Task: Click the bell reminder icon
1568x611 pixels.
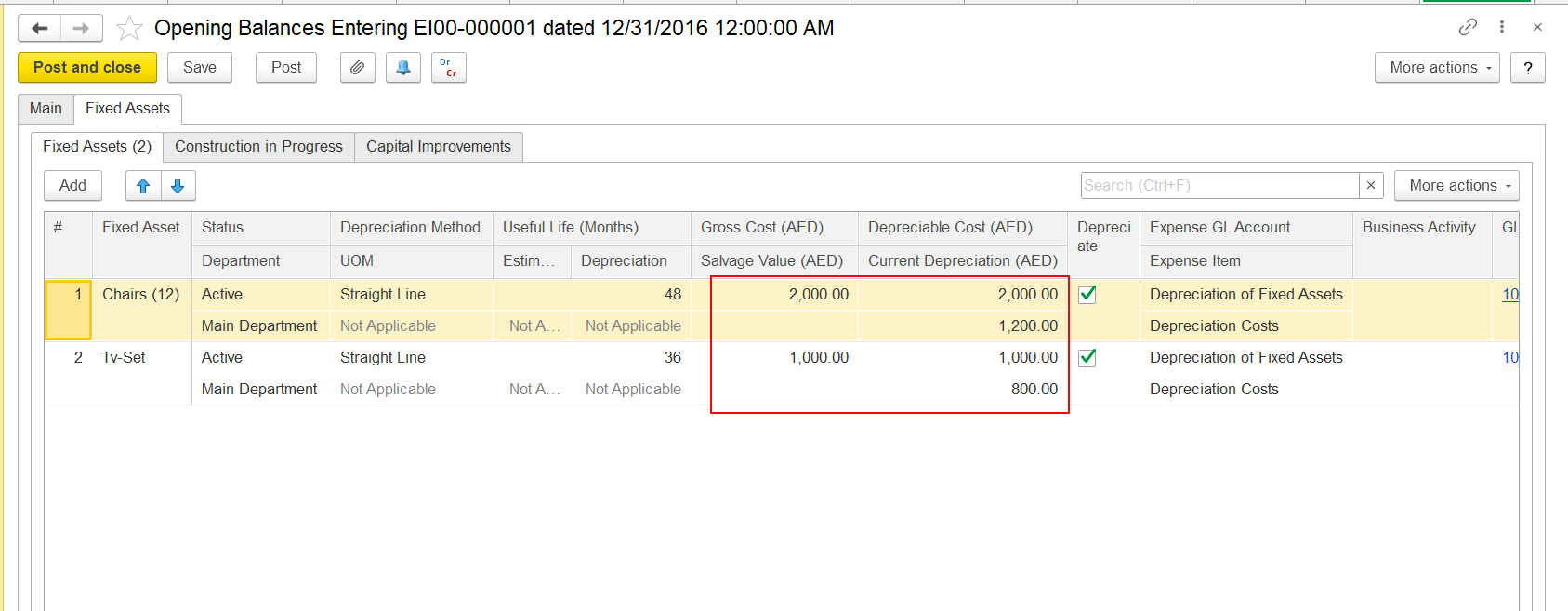Action: point(402,67)
